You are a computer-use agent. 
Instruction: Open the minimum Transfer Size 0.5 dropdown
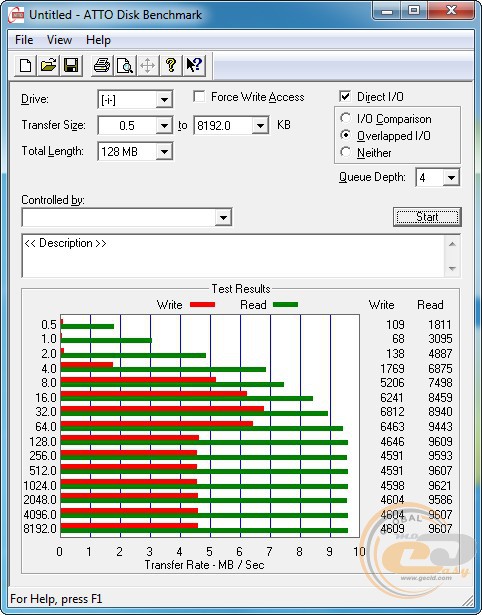[x=164, y=126]
